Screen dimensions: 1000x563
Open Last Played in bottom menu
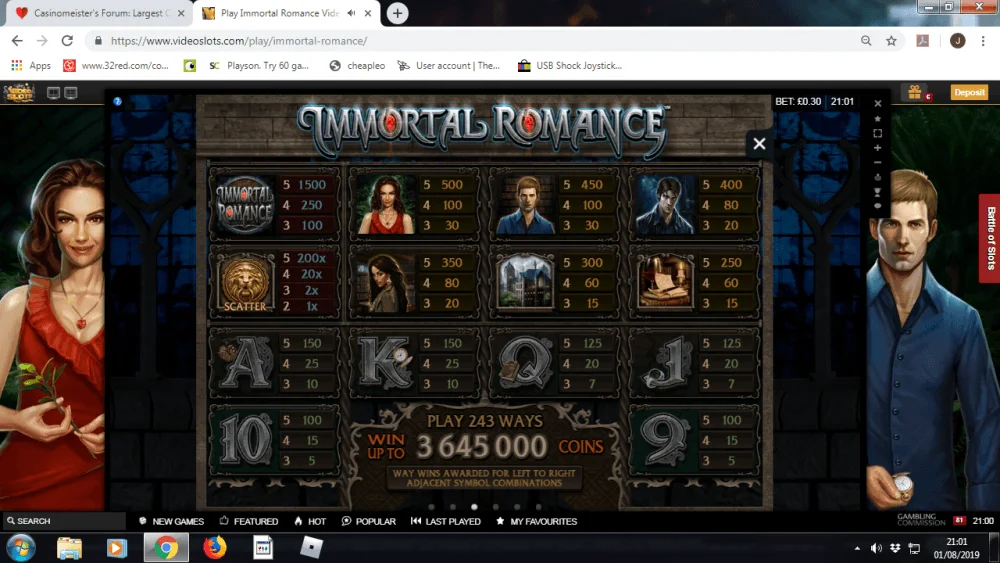(x=446, y=521)
